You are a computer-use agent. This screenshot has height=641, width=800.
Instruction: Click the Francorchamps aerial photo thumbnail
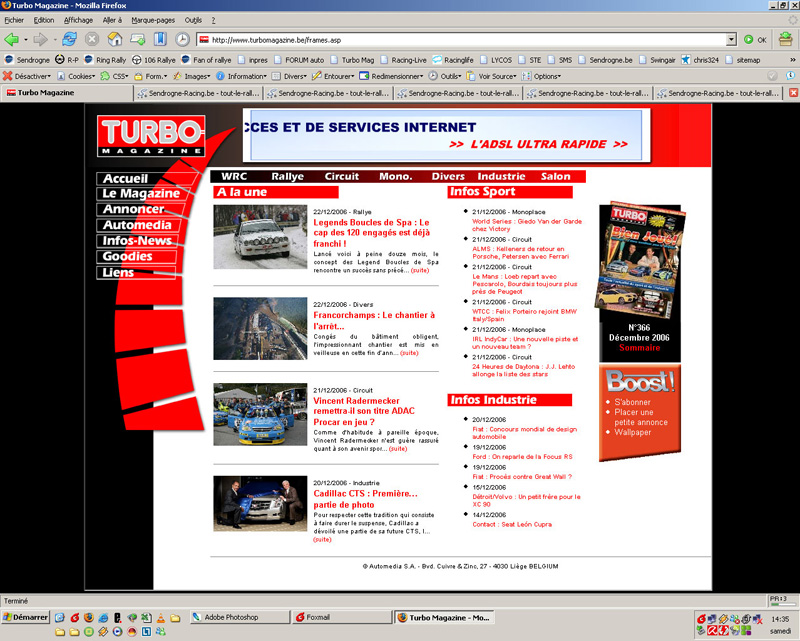point(260,329)
